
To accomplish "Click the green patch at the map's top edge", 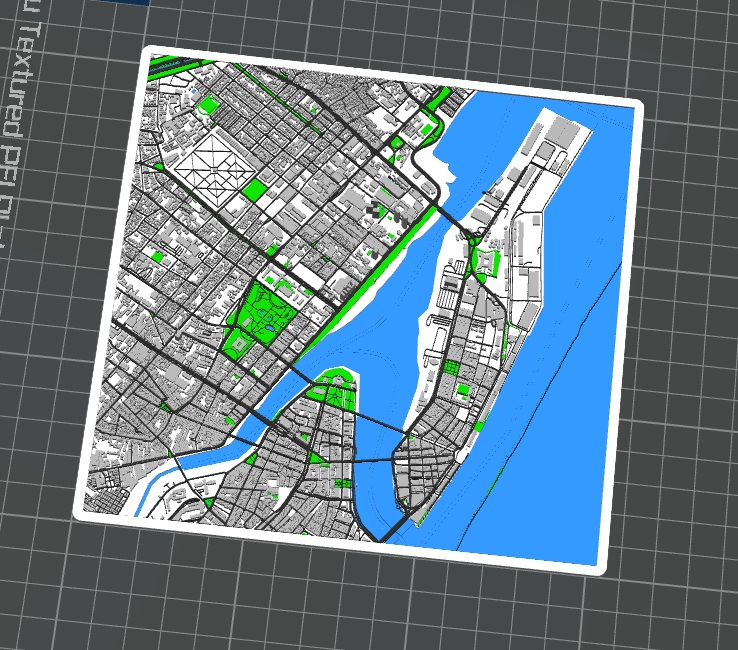I will pyautogui.click(x=436, y=98).
